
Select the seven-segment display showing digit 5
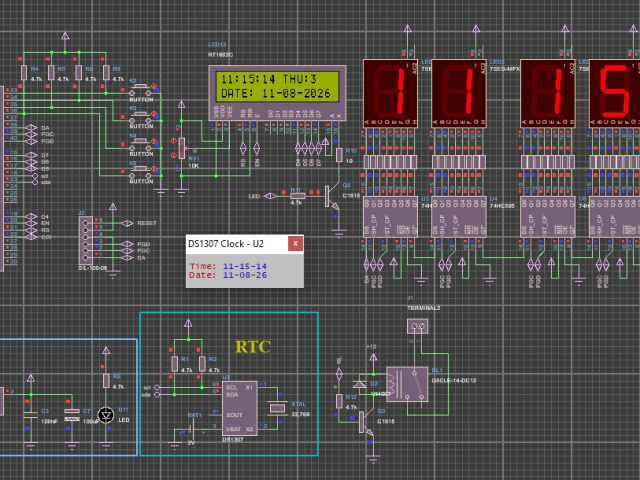(615, 93)
